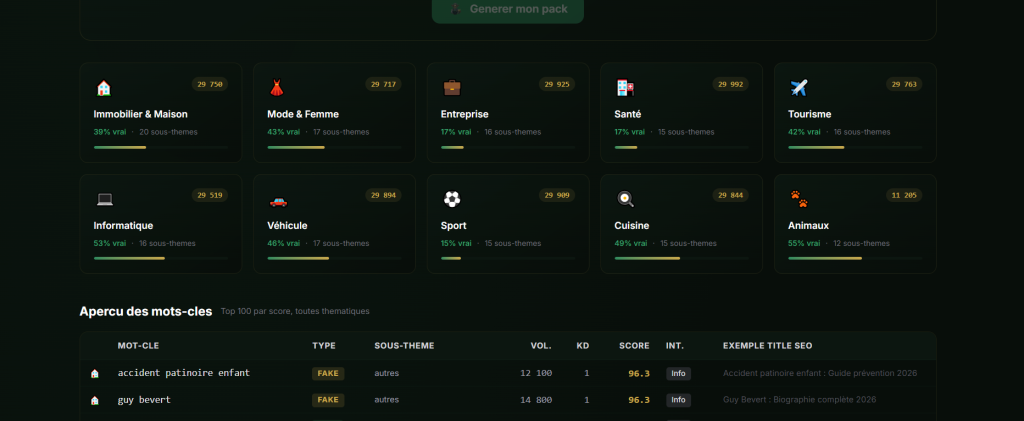Select the red dress Mode & Femme icon
This screenshot has width=1024, height=421.
(277, 87)
